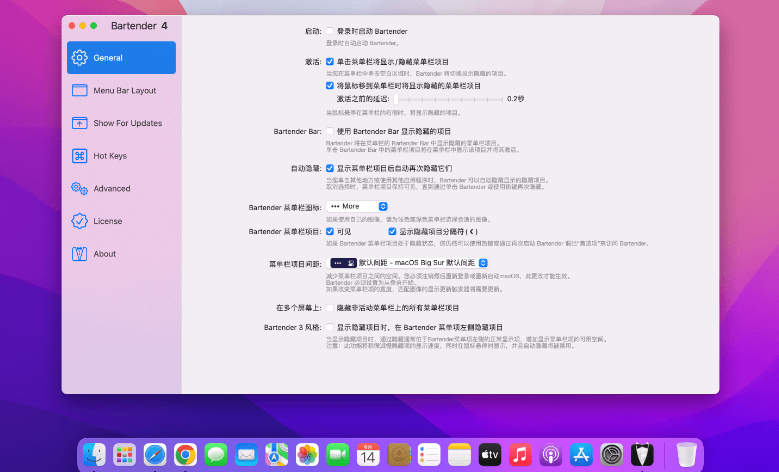The width and height of the screenshot is (779, 472).
Task: Toggle clicking menu bar shows hidden items
Action: [330, 62]
